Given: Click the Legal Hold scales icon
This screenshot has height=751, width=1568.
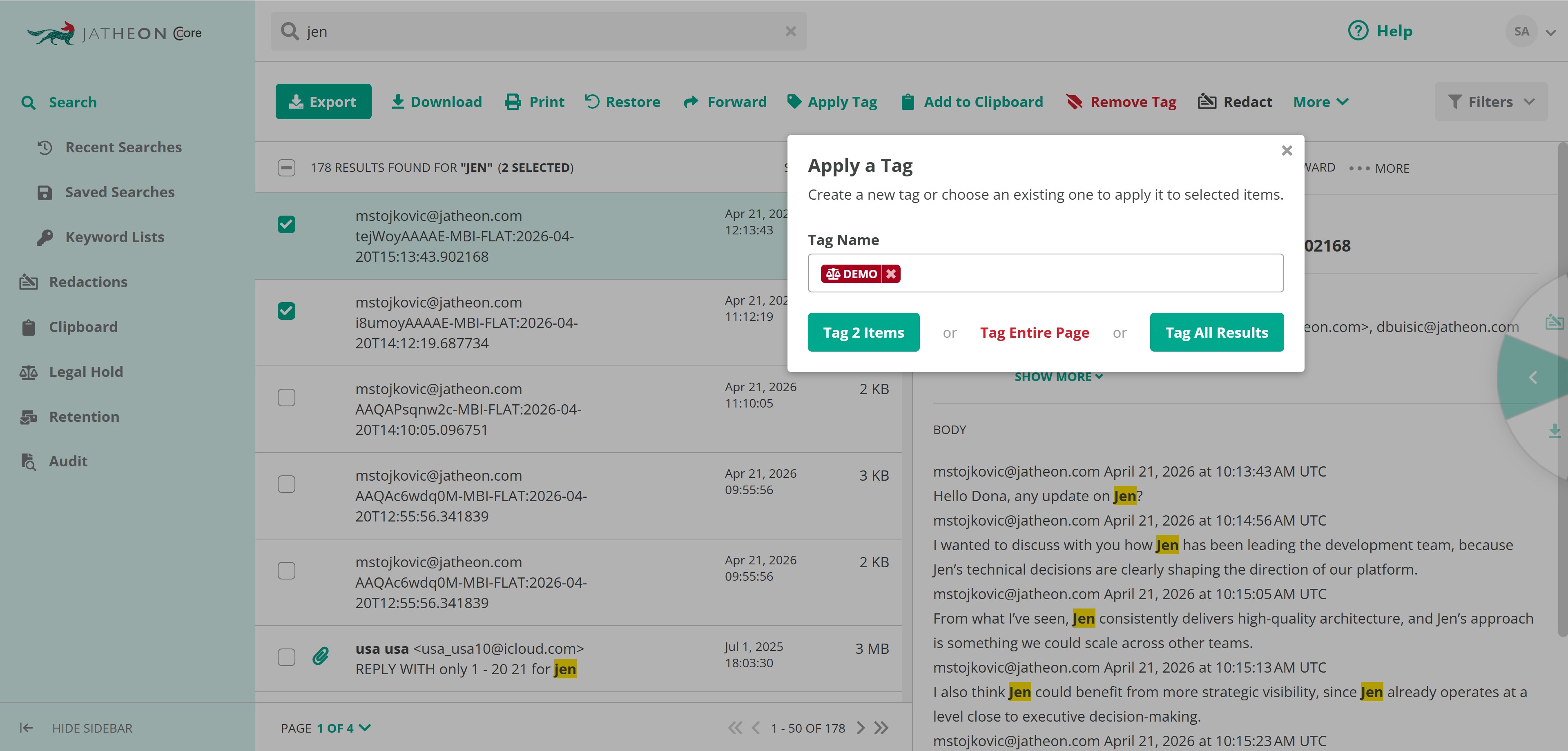Looking at the screenshot, I should pos(29,372).
